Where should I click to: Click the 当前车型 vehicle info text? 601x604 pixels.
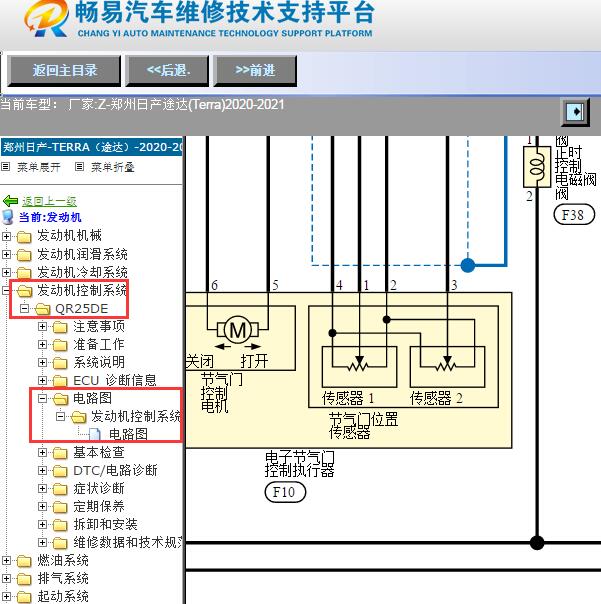(142, 105)
